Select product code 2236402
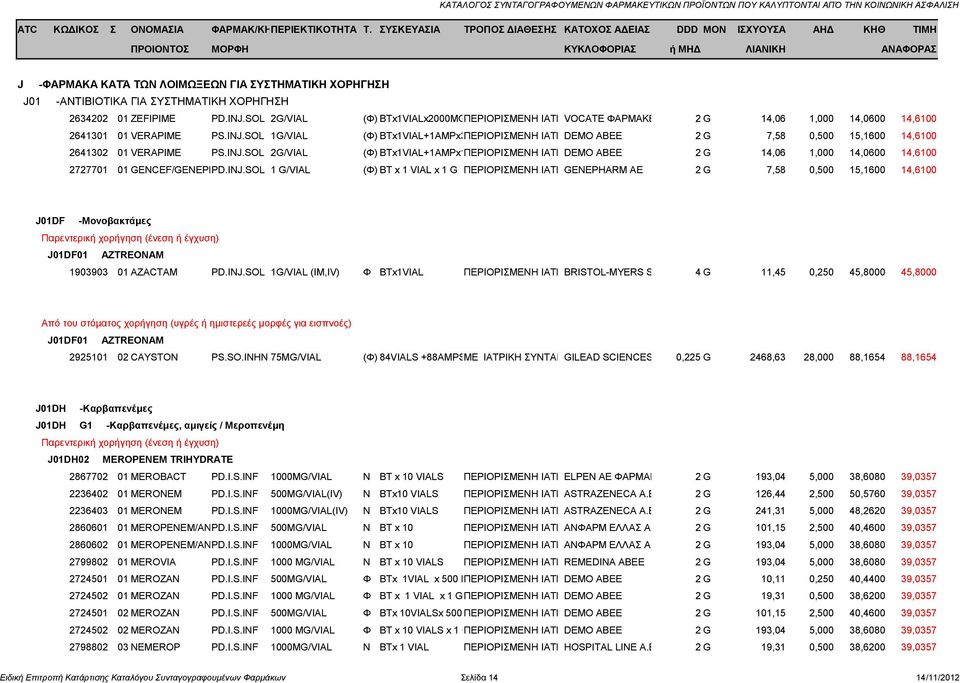 (88, 494)
